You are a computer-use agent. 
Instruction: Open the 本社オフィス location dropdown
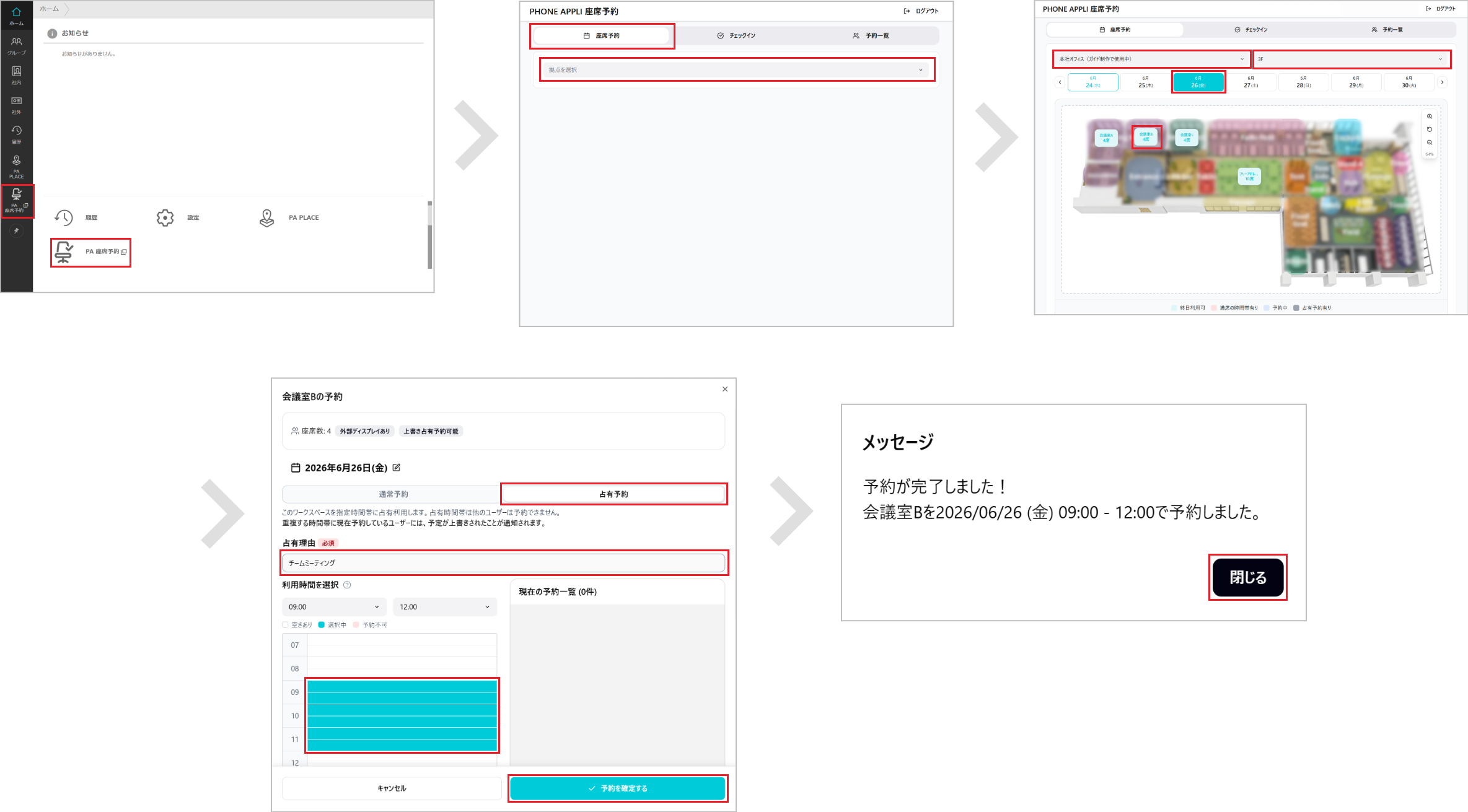point(1151,59)
